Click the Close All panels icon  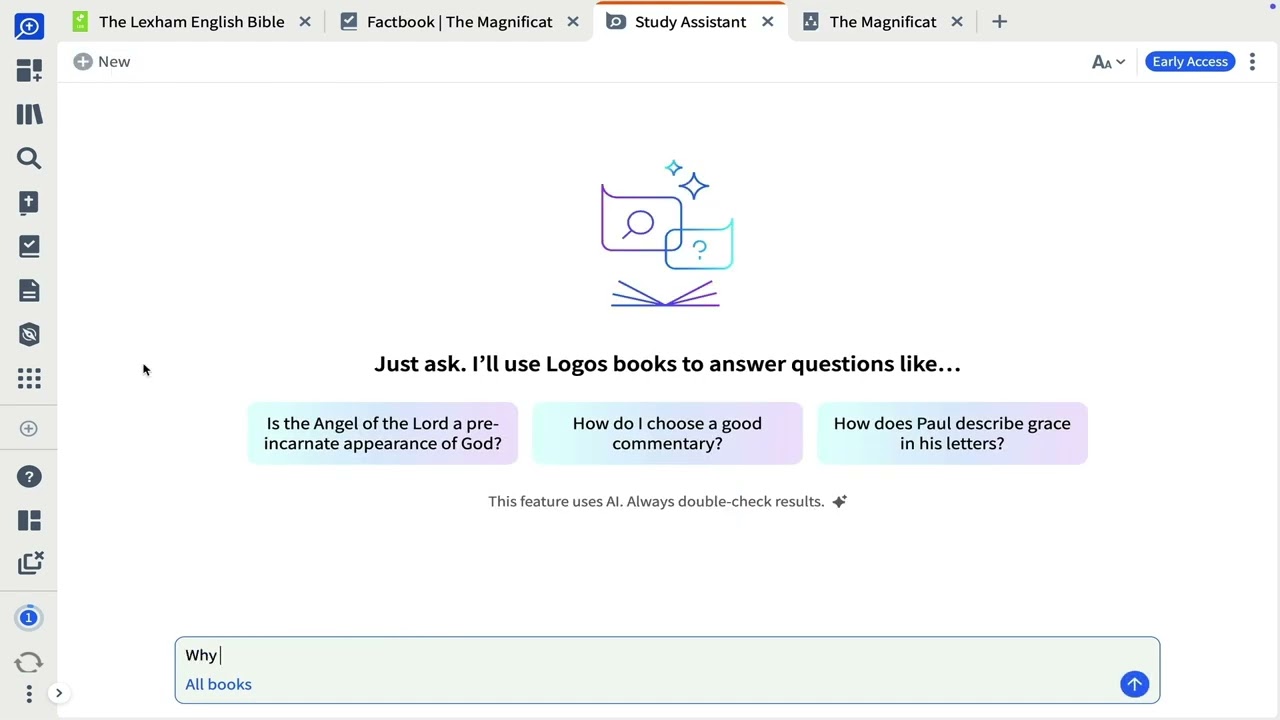coord(30,563)
